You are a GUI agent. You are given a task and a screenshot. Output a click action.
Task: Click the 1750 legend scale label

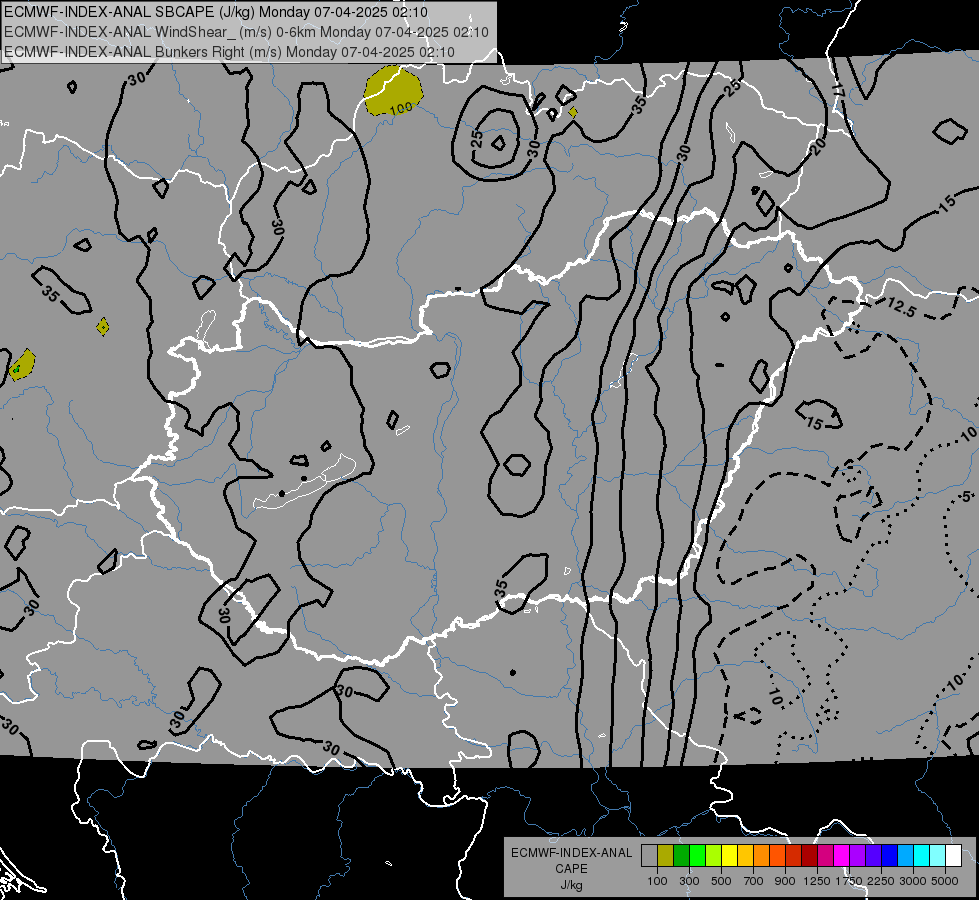tap(849, 881)
